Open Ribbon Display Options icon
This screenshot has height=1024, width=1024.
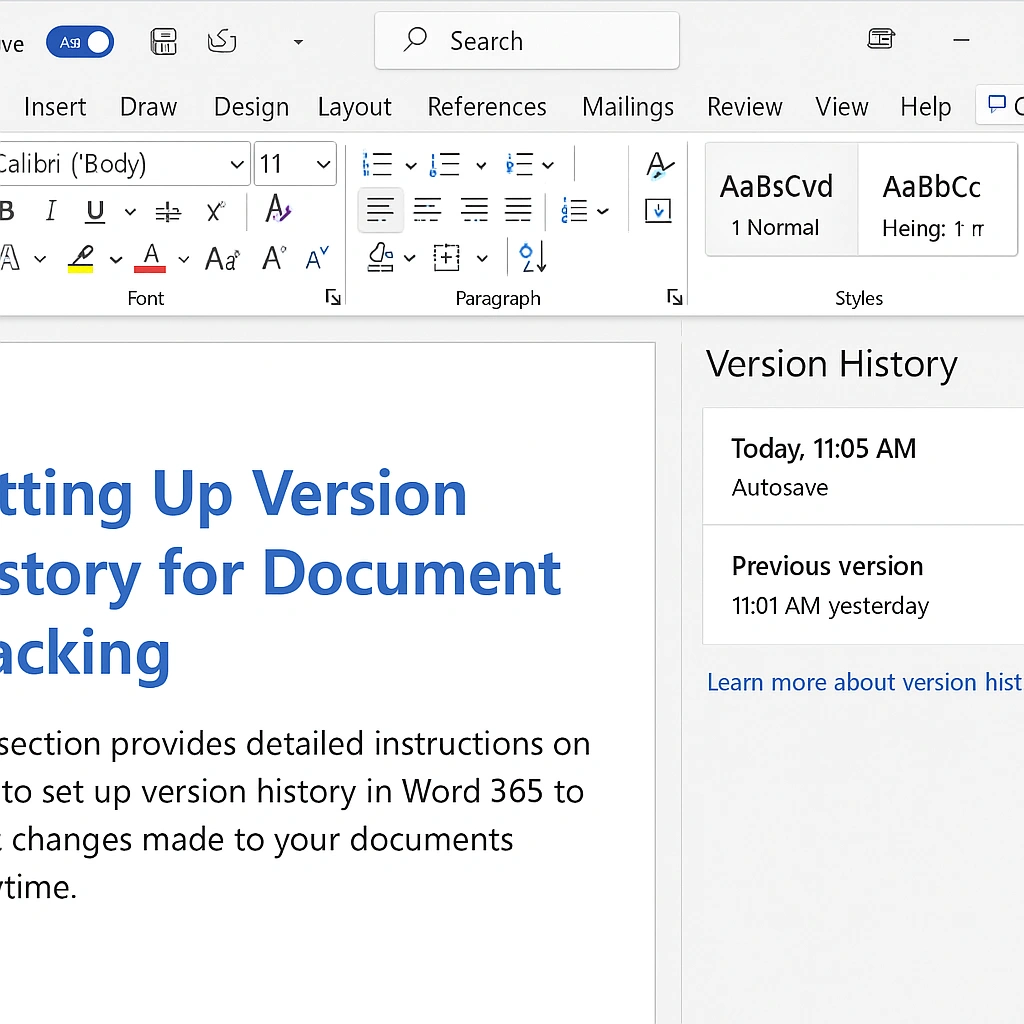881,39
